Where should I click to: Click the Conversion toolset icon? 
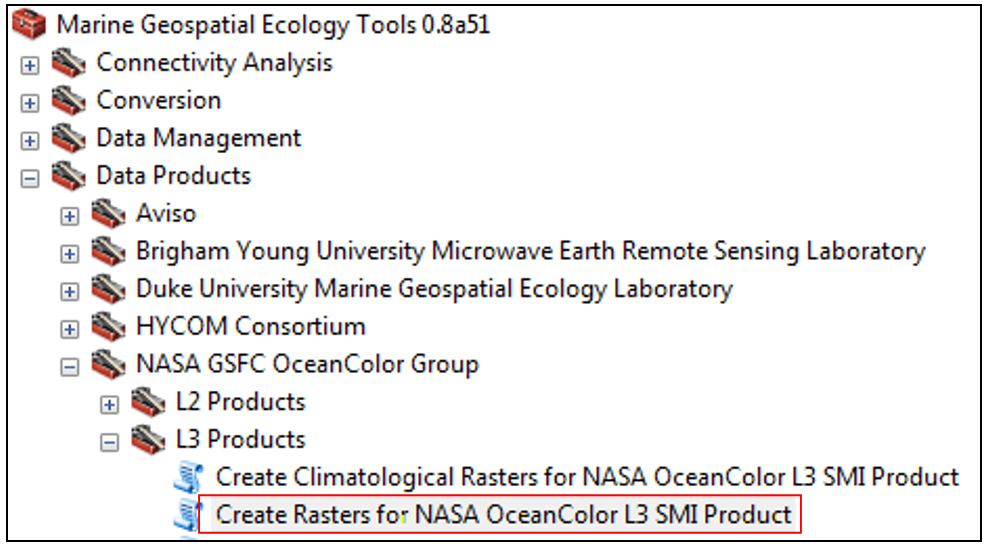tap(69, 101)
